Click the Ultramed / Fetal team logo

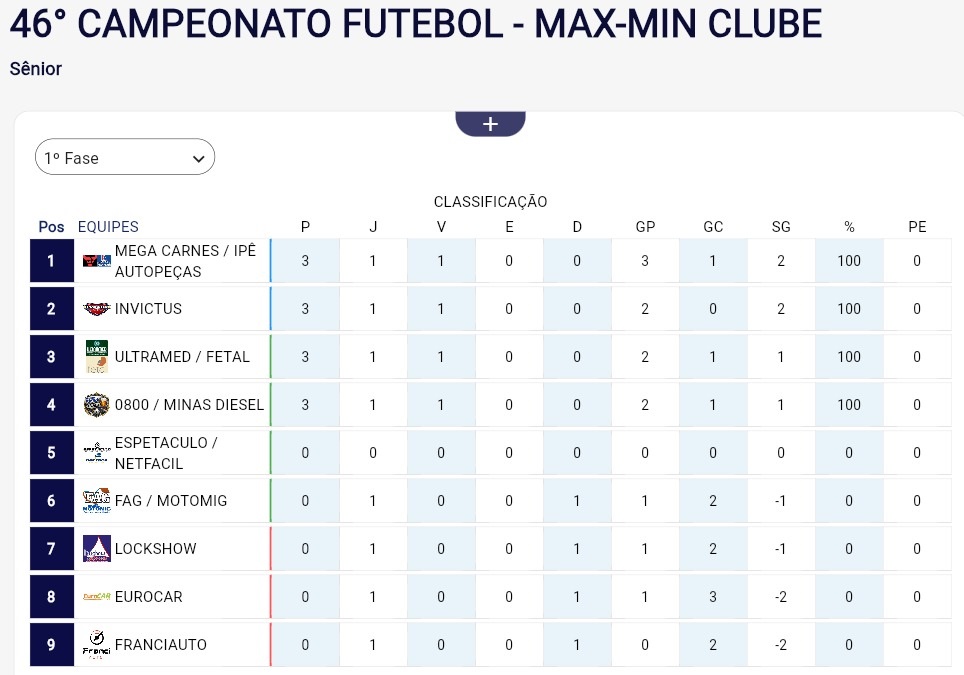coord(96,357)
